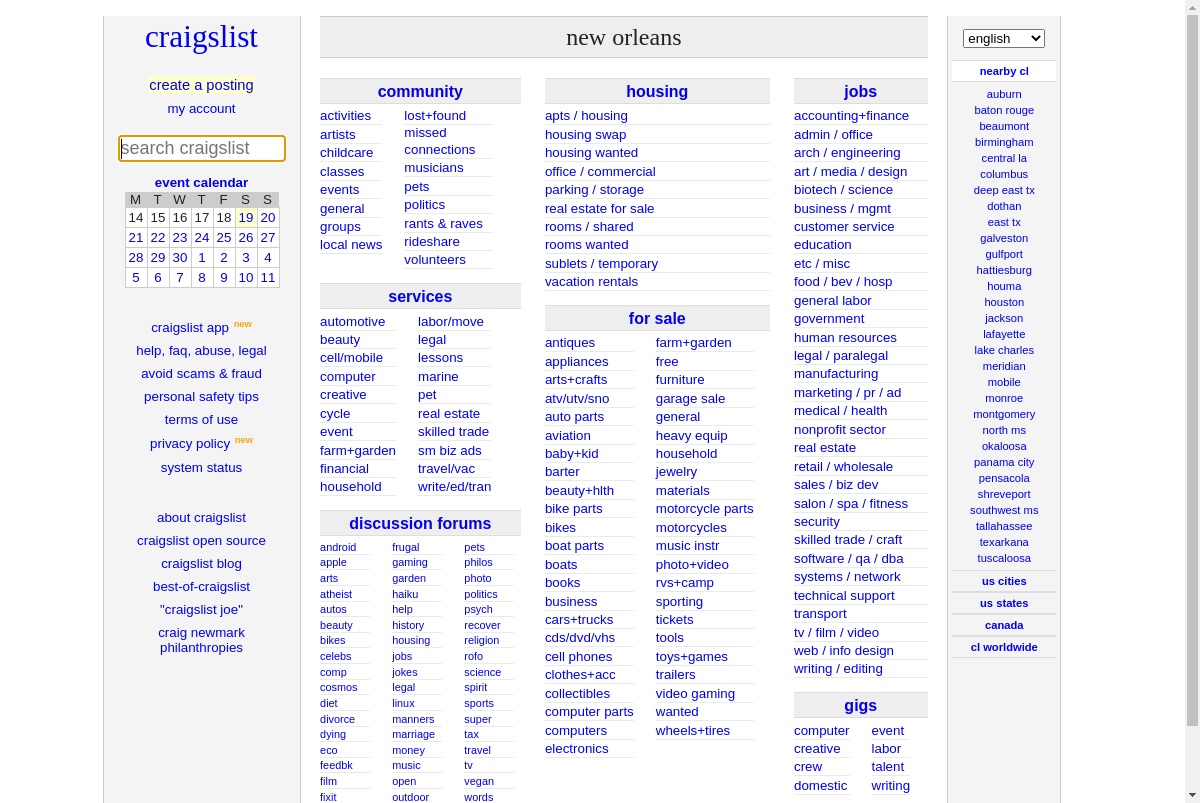Viewport: 1200px width, 803px height.
Task: Open the haiku discussion forum
Action: pyautogui.click(x=405, y=594)
